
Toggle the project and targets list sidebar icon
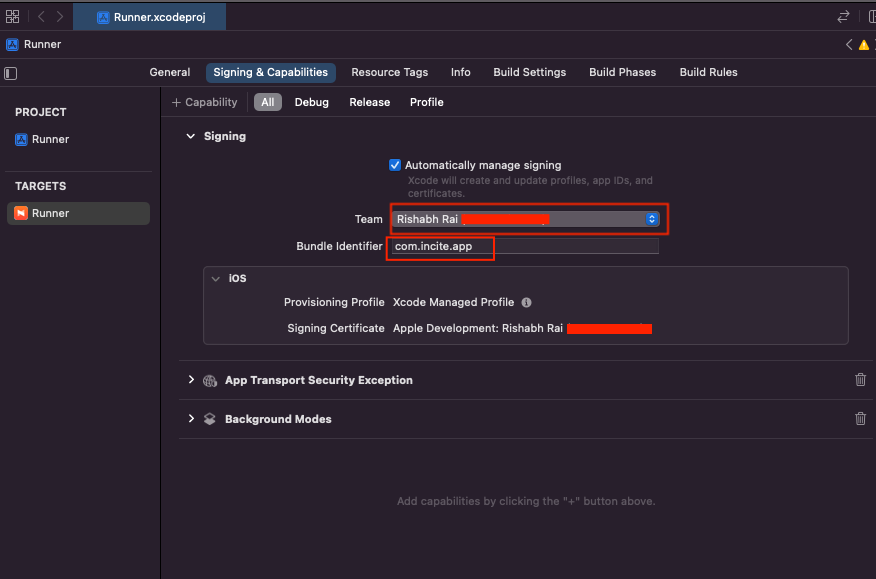coord(11,73)
